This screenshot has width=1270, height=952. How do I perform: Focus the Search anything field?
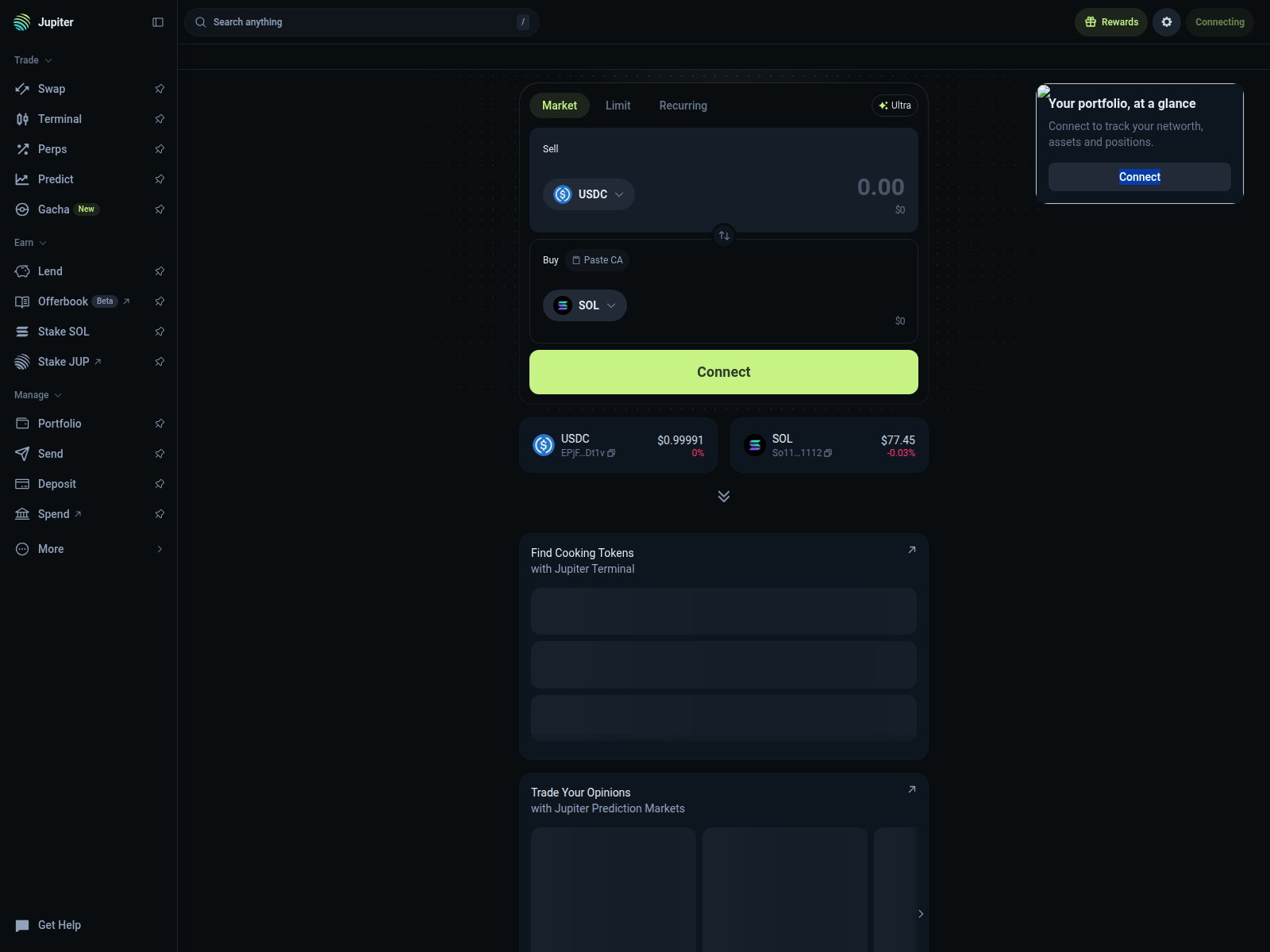coord(362,22)
